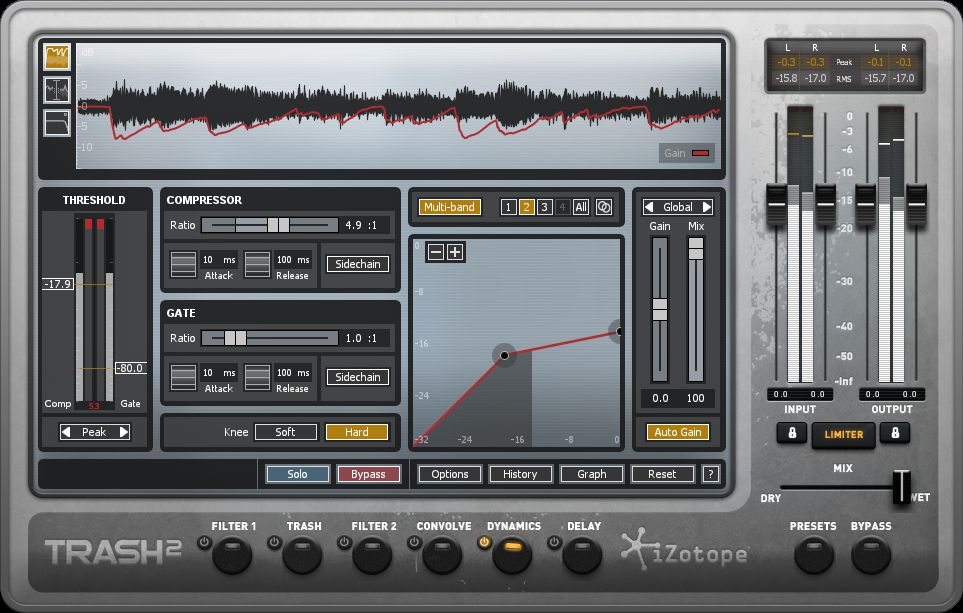
Task: Click the Global selector right arrow
Action: click(x=706, y=206)
